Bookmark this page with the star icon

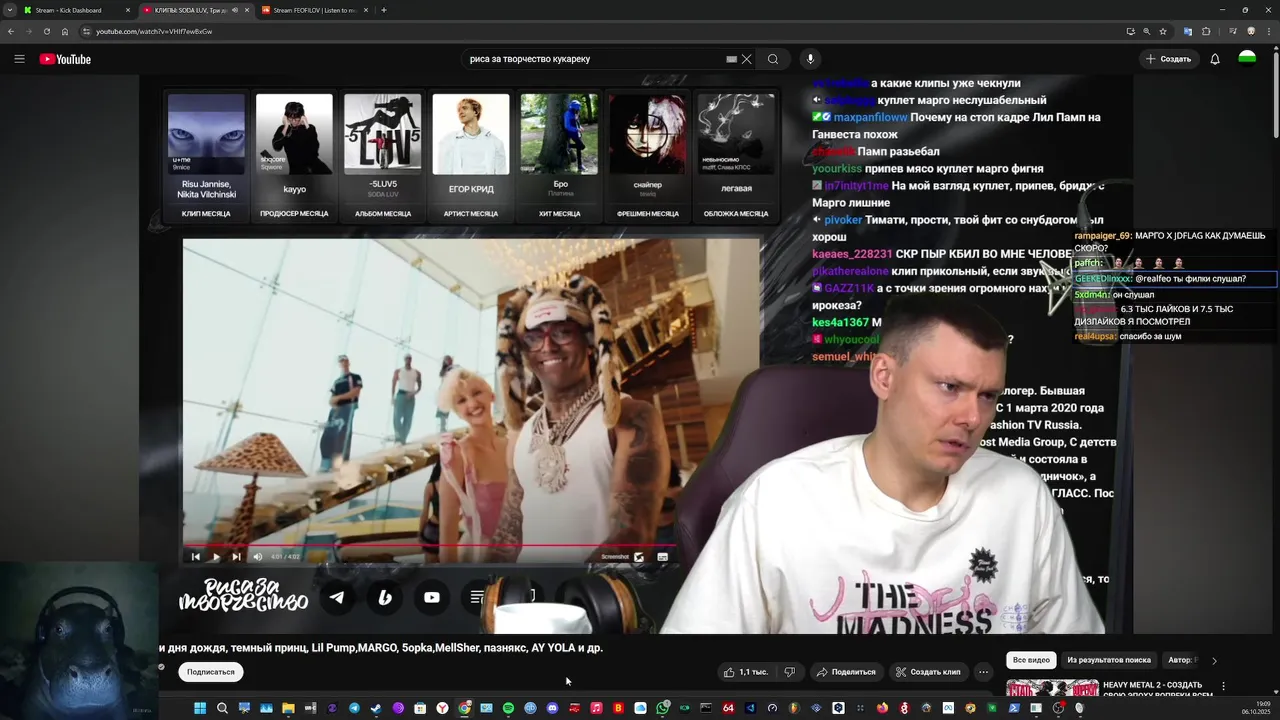click(1163, 31)
